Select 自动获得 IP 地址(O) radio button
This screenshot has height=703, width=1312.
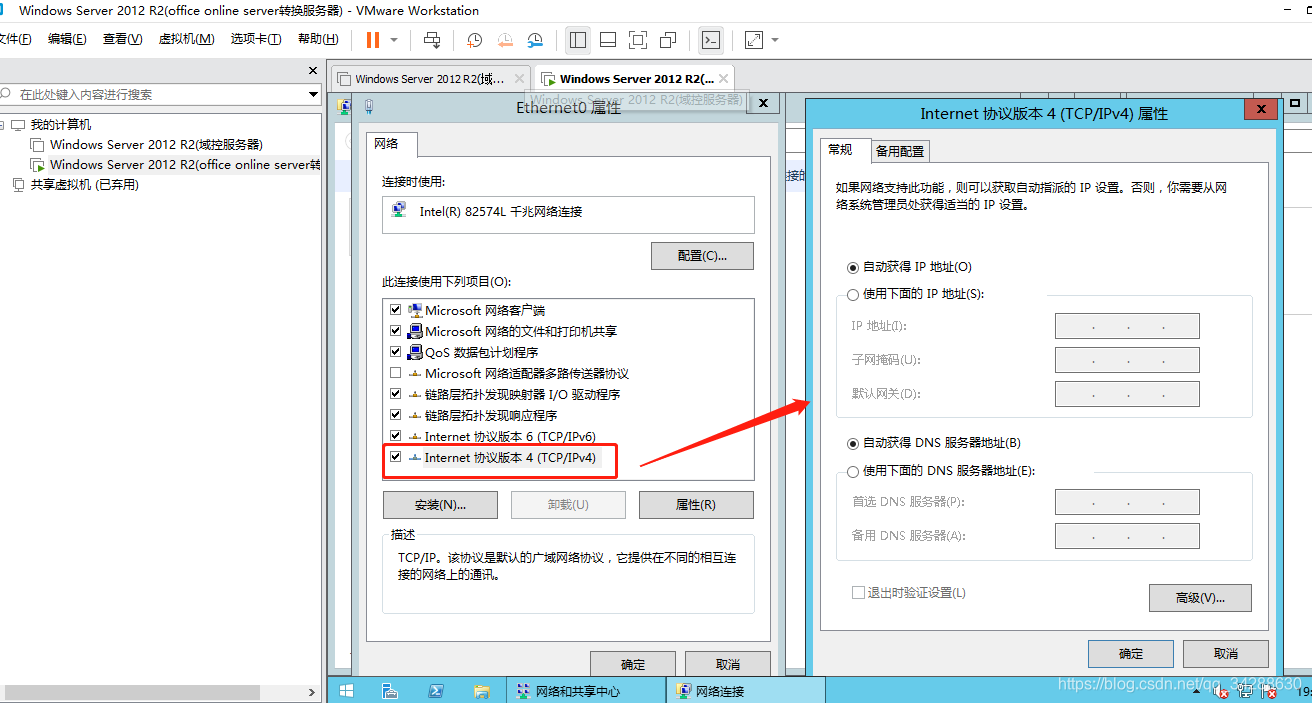853,267
